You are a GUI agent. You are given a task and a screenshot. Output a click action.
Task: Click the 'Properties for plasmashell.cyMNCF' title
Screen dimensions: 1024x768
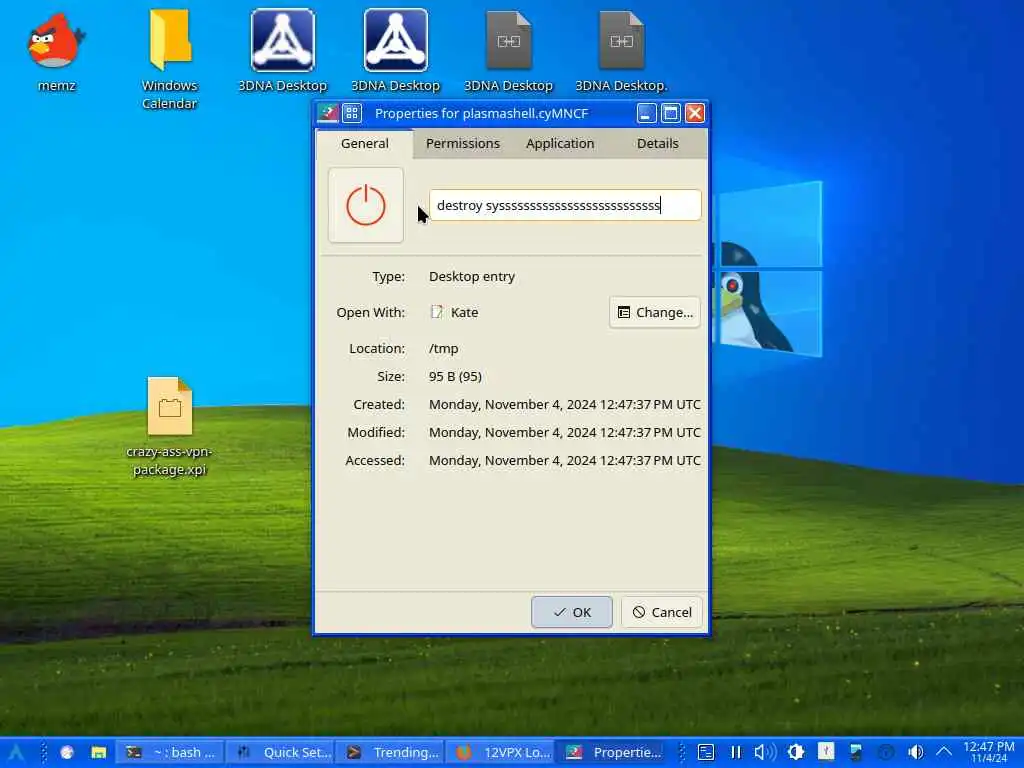(481, 113)
